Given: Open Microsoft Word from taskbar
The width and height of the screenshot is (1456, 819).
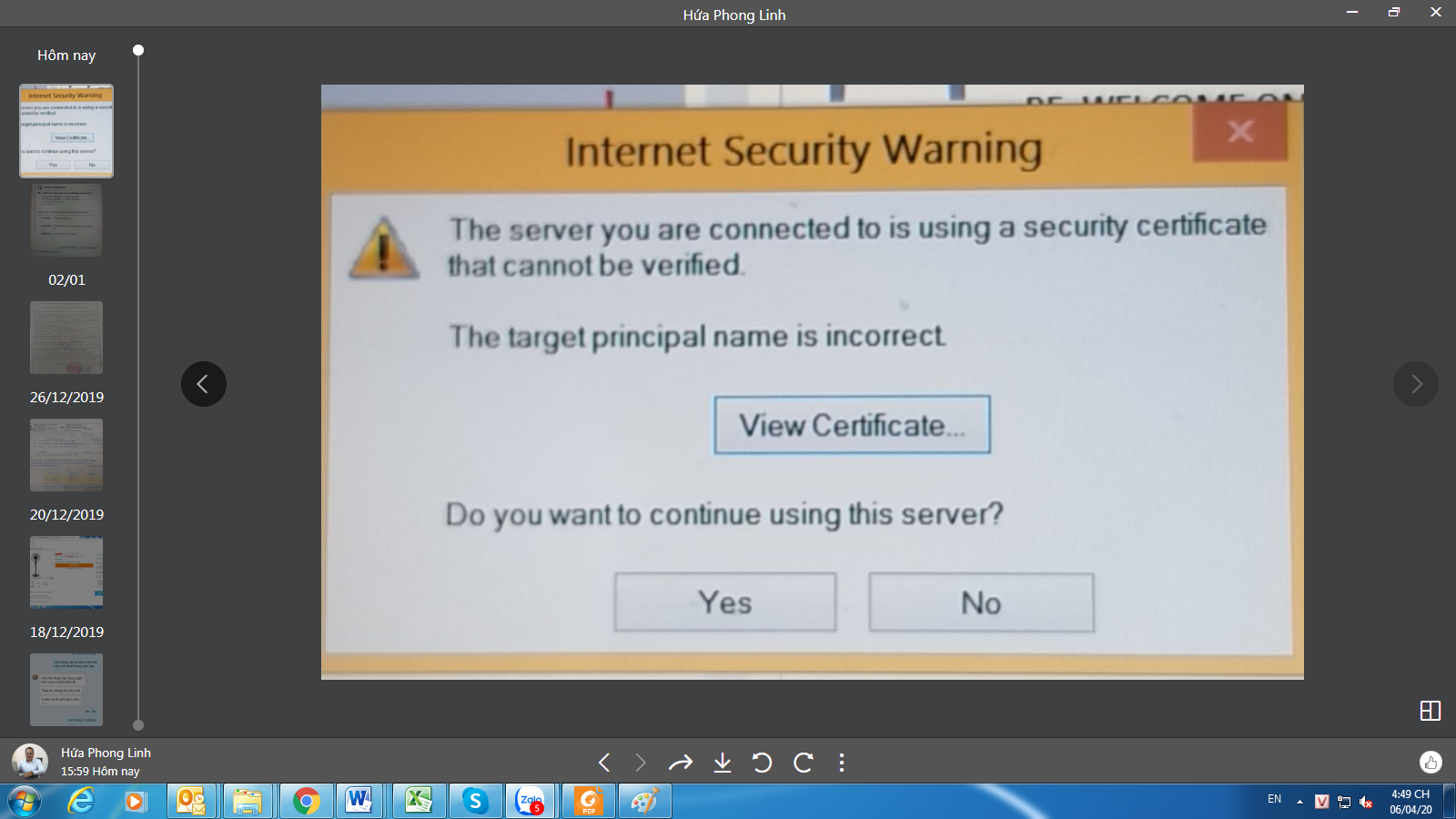Looking at the screenshot, I should (x=359, y=802).
